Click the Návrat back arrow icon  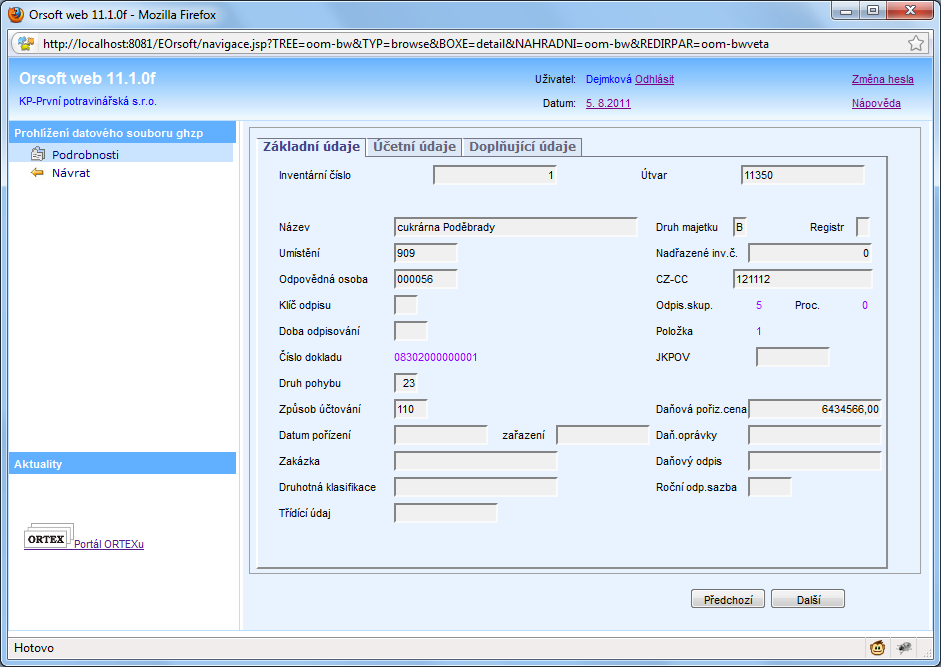(38, 173)
